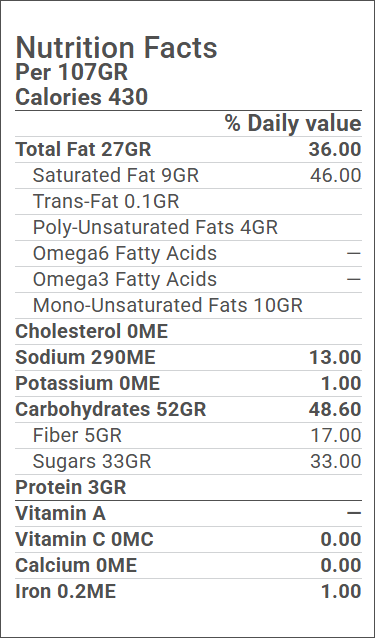Click the Saturated Fat 9GR row
375x638 pixels.
click(x=188, y=175)
